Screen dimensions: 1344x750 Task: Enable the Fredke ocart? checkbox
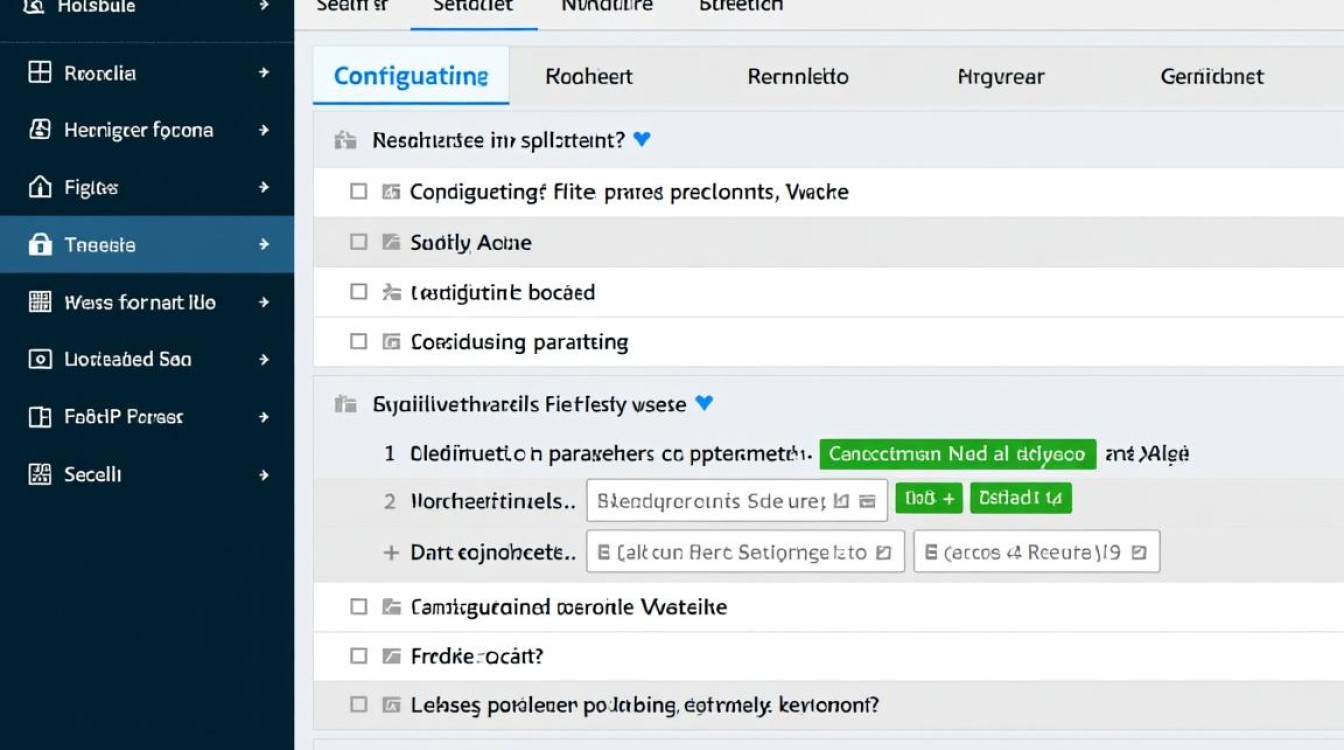(359, 657)
